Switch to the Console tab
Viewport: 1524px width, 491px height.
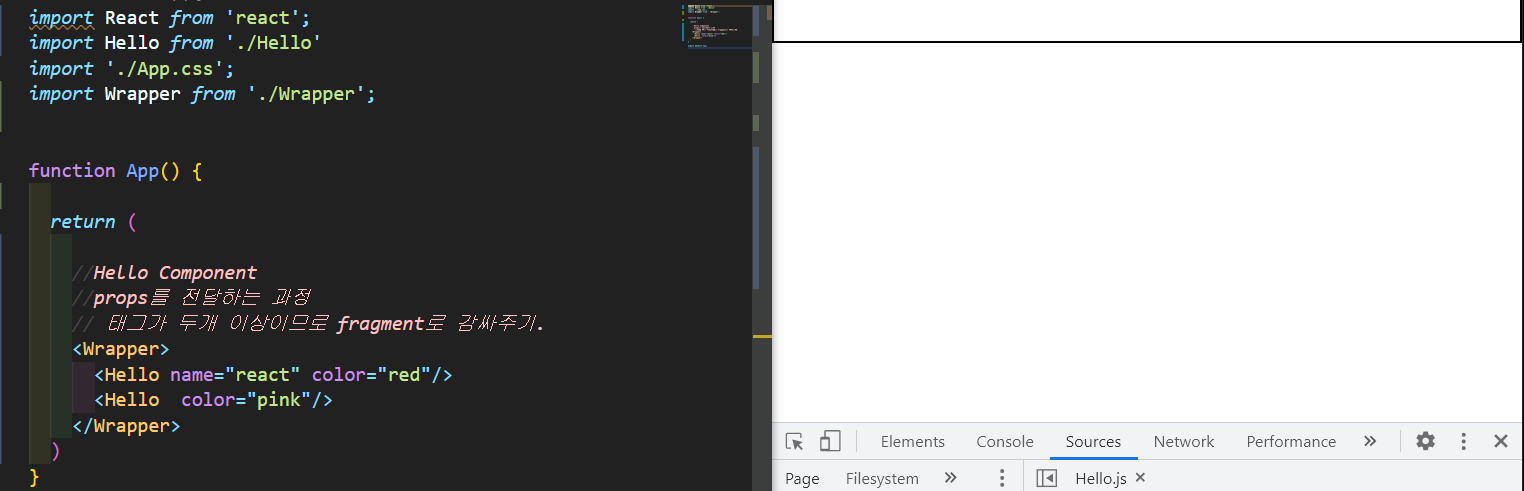(1005, 442)
